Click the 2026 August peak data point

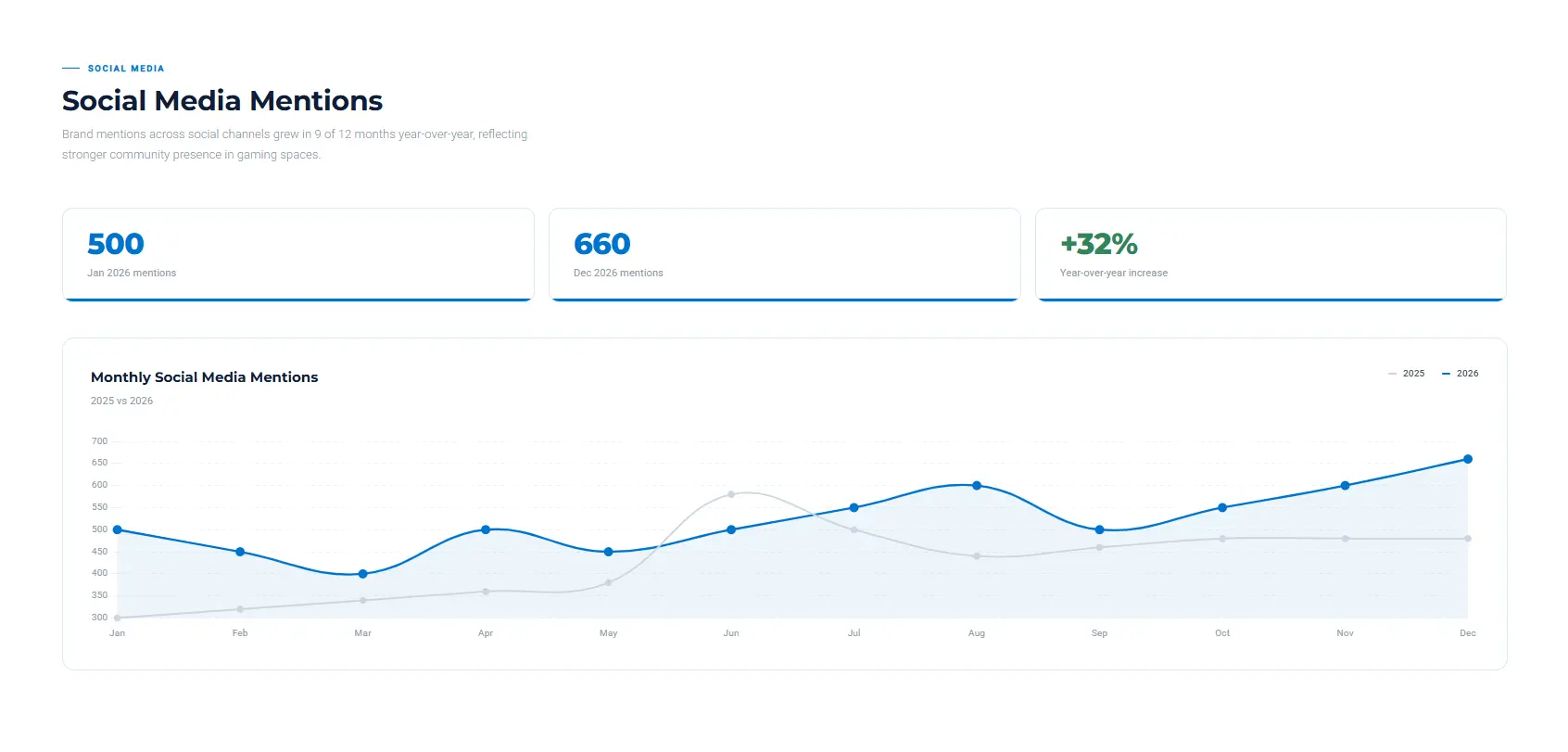tap(977, 486)
